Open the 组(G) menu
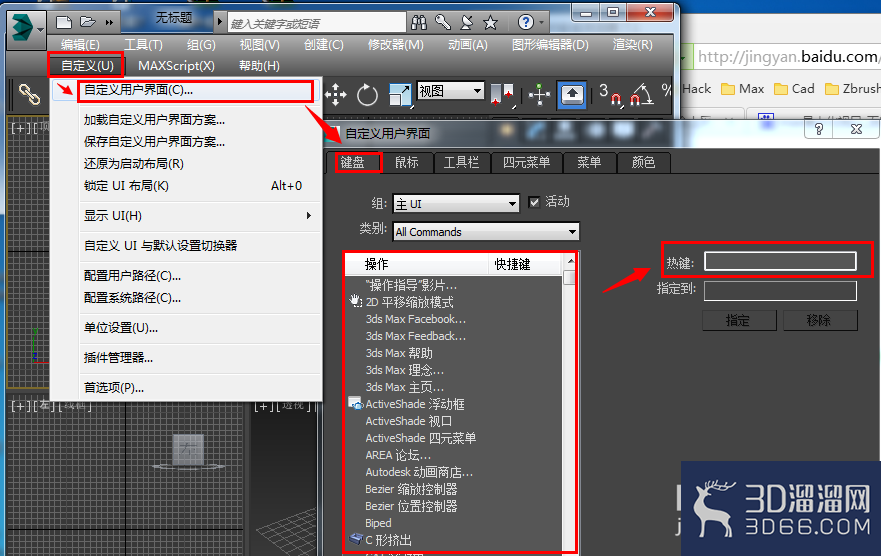 201,44
